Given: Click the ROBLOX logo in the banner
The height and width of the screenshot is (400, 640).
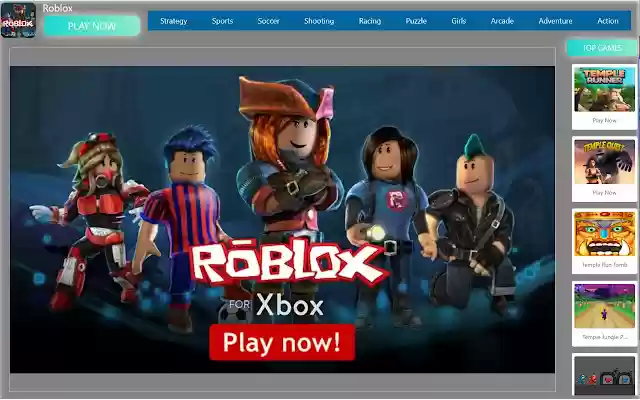Looking at the screenshot, I should coord(288,263).
